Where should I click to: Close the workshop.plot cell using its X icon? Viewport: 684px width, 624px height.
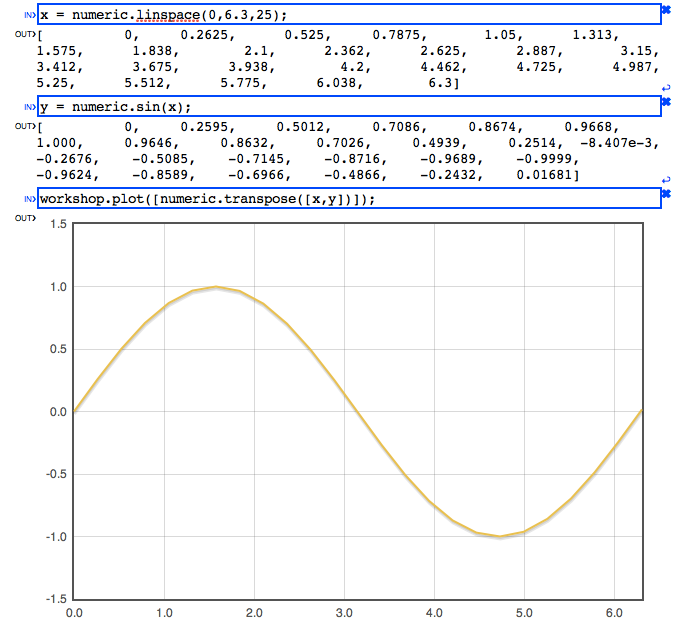pyautogui.click(x=666, y=194)
